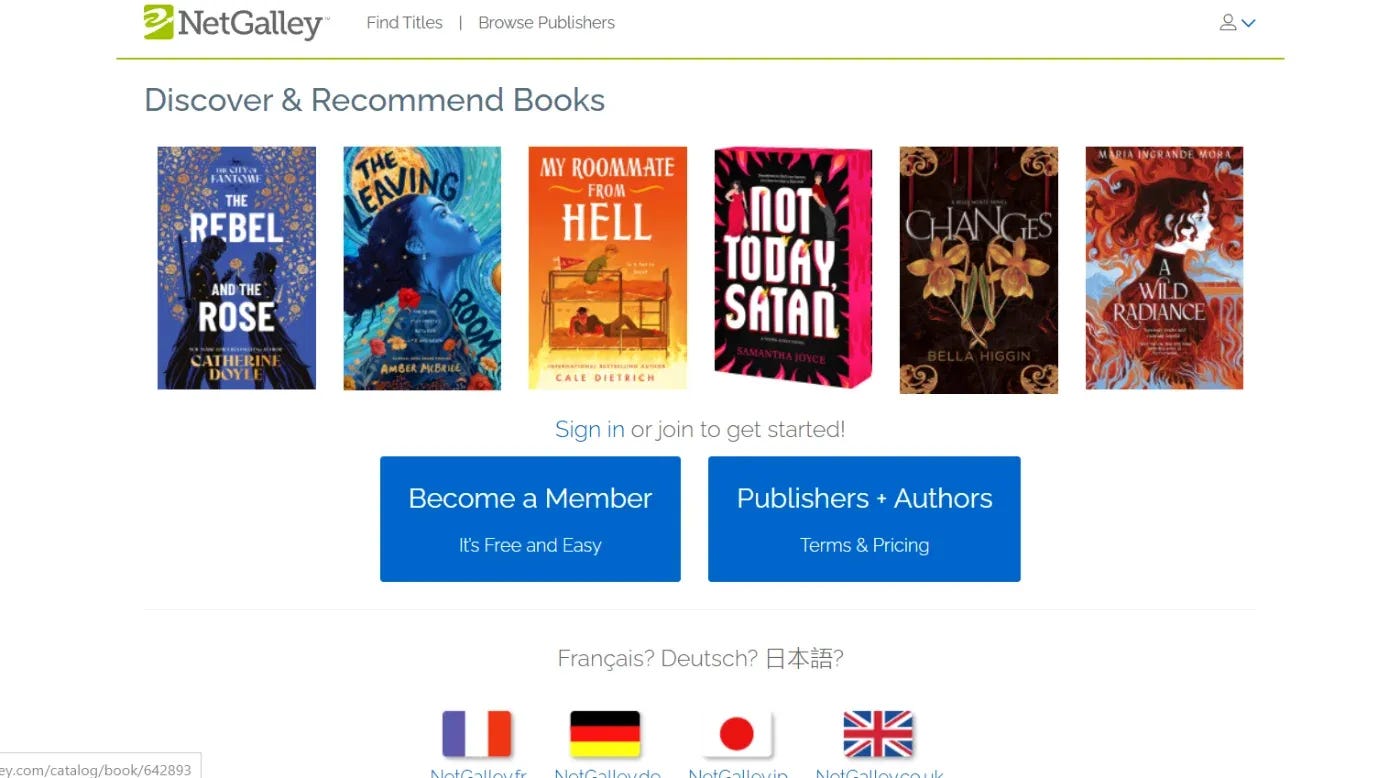Click the NetGalley logo
The width and height of the screenshot is (1400, 778).
click(x=235, y=23)
